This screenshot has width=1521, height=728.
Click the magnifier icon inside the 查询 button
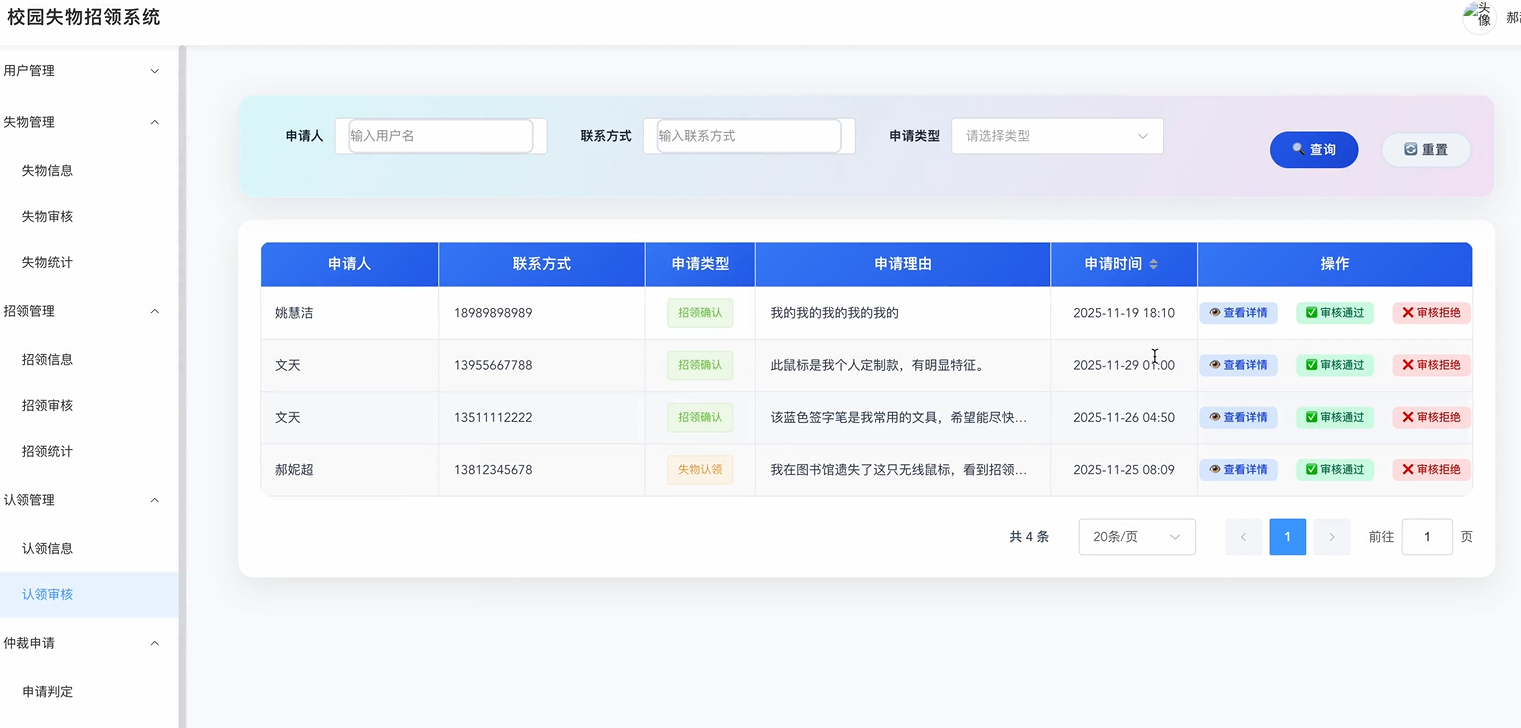coord(1296,149)
